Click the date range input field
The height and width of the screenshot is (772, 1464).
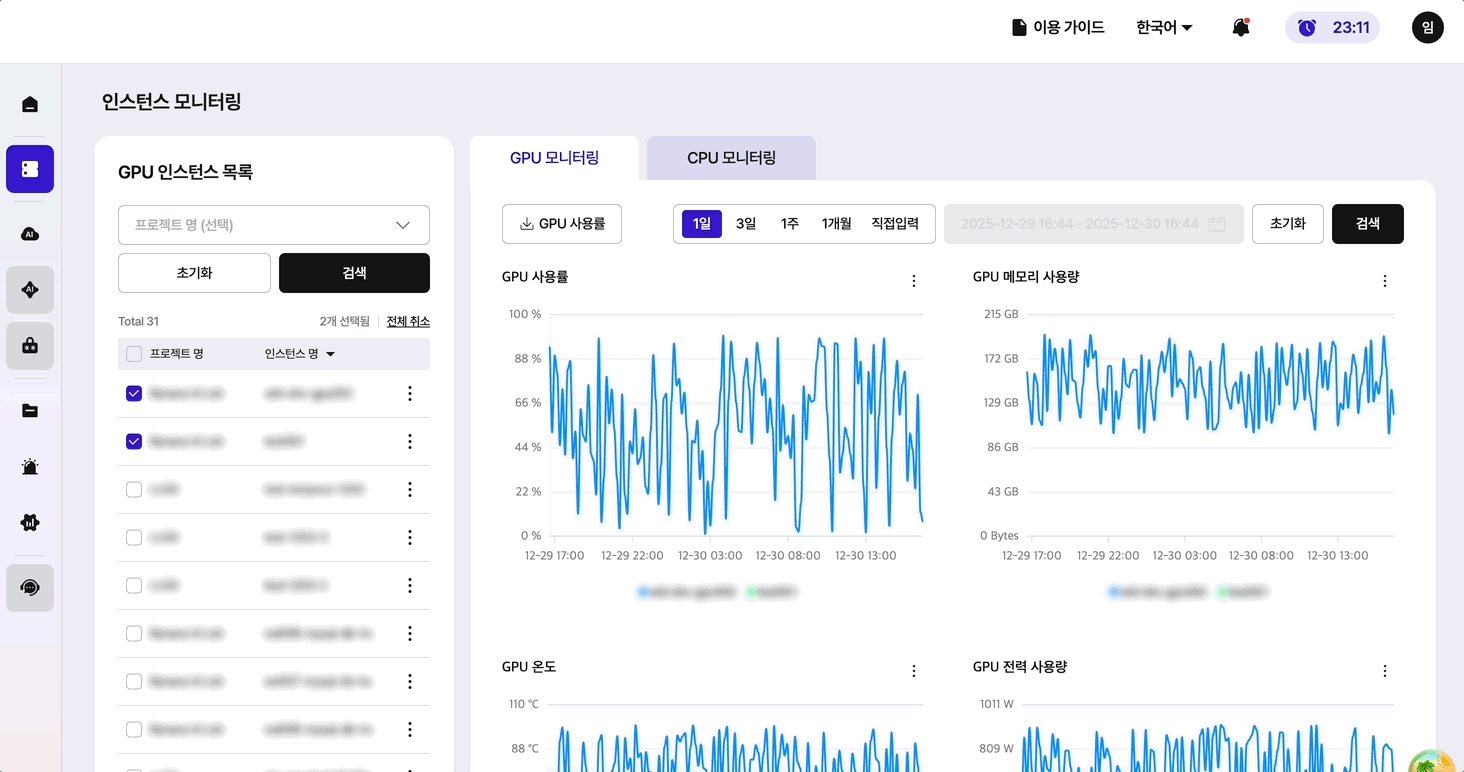coord(1094,224)
